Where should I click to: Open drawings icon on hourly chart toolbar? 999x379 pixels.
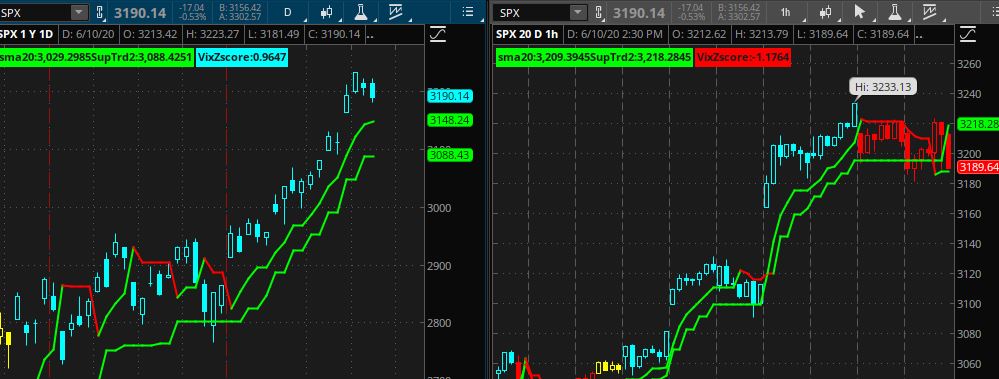coord(929,12)
